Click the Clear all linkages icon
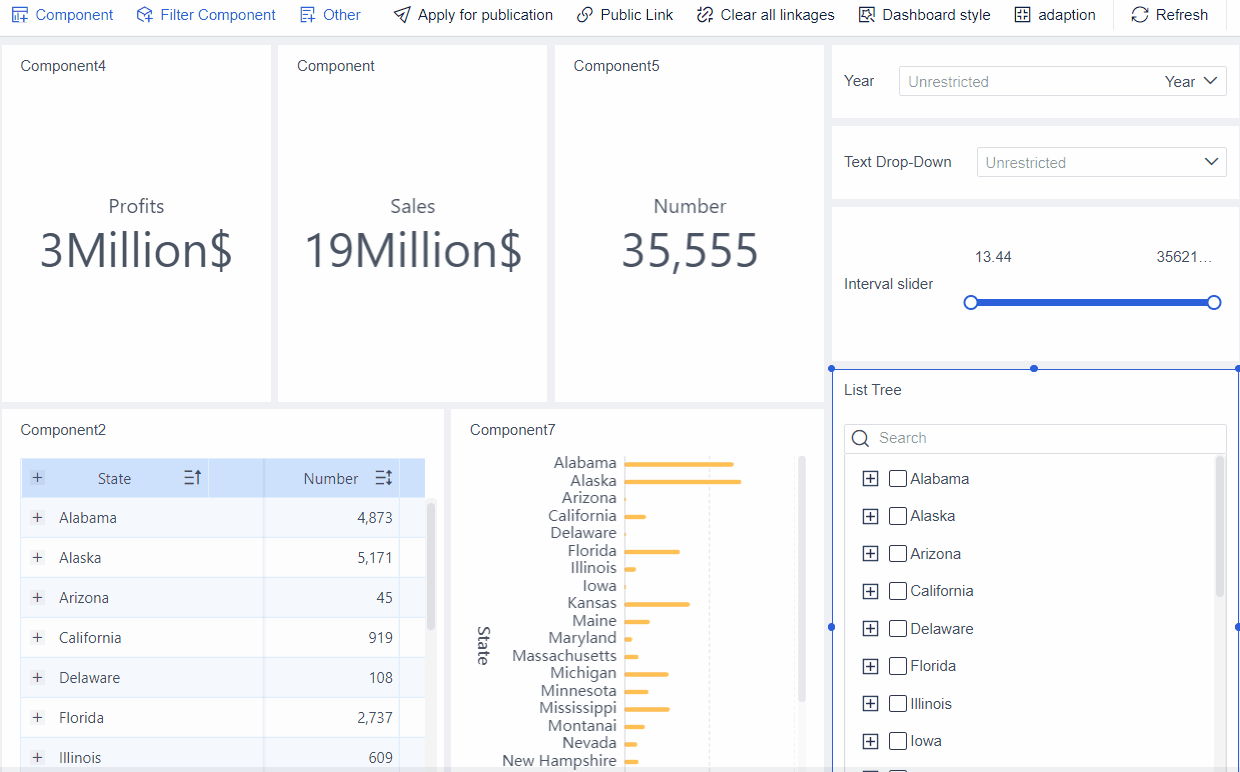Viewport: 1240px width, 772px height. point(705,15)
